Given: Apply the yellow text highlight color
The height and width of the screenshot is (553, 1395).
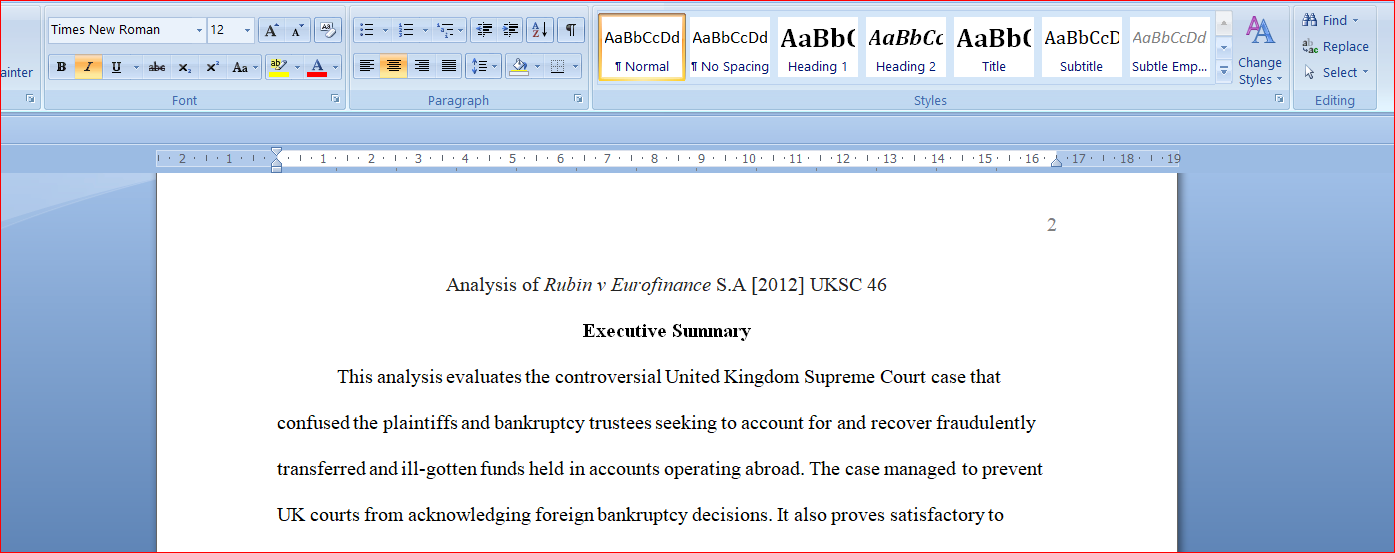Looking at the screenshot, I should coord(279,67).
